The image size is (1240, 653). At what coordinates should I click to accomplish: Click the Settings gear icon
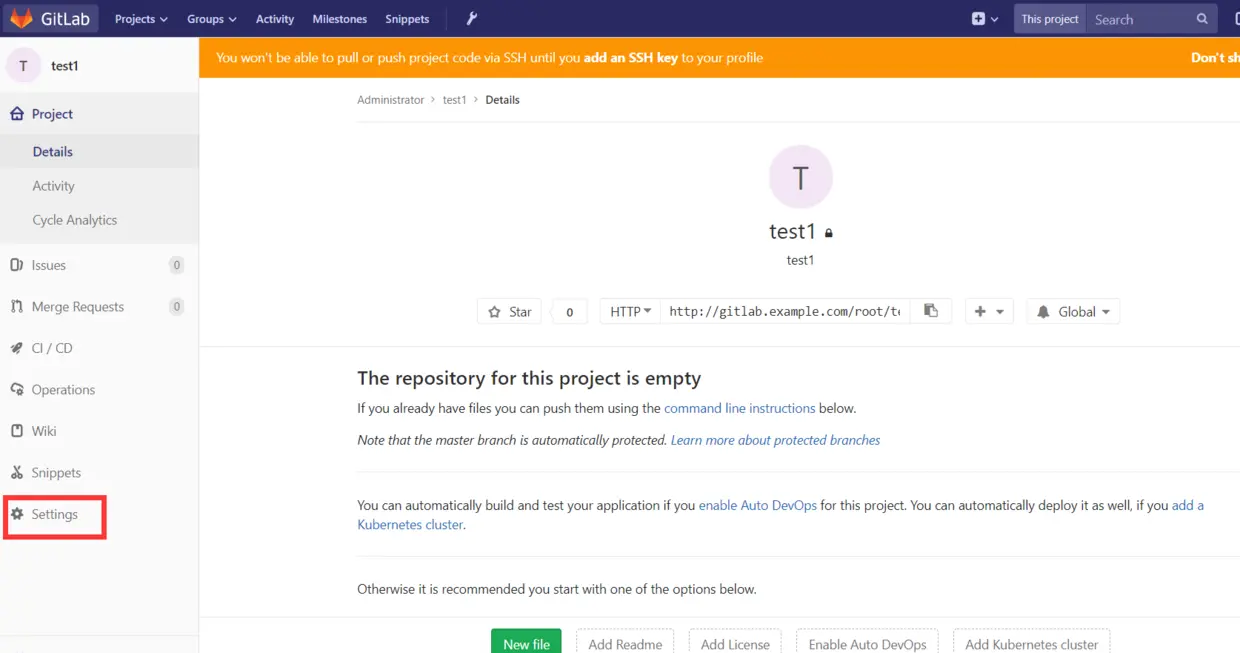coord(16,514)
